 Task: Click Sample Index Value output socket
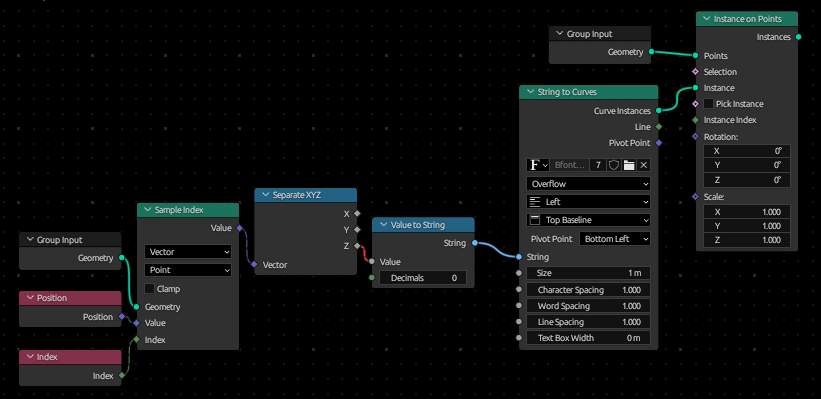click(239, 228)
